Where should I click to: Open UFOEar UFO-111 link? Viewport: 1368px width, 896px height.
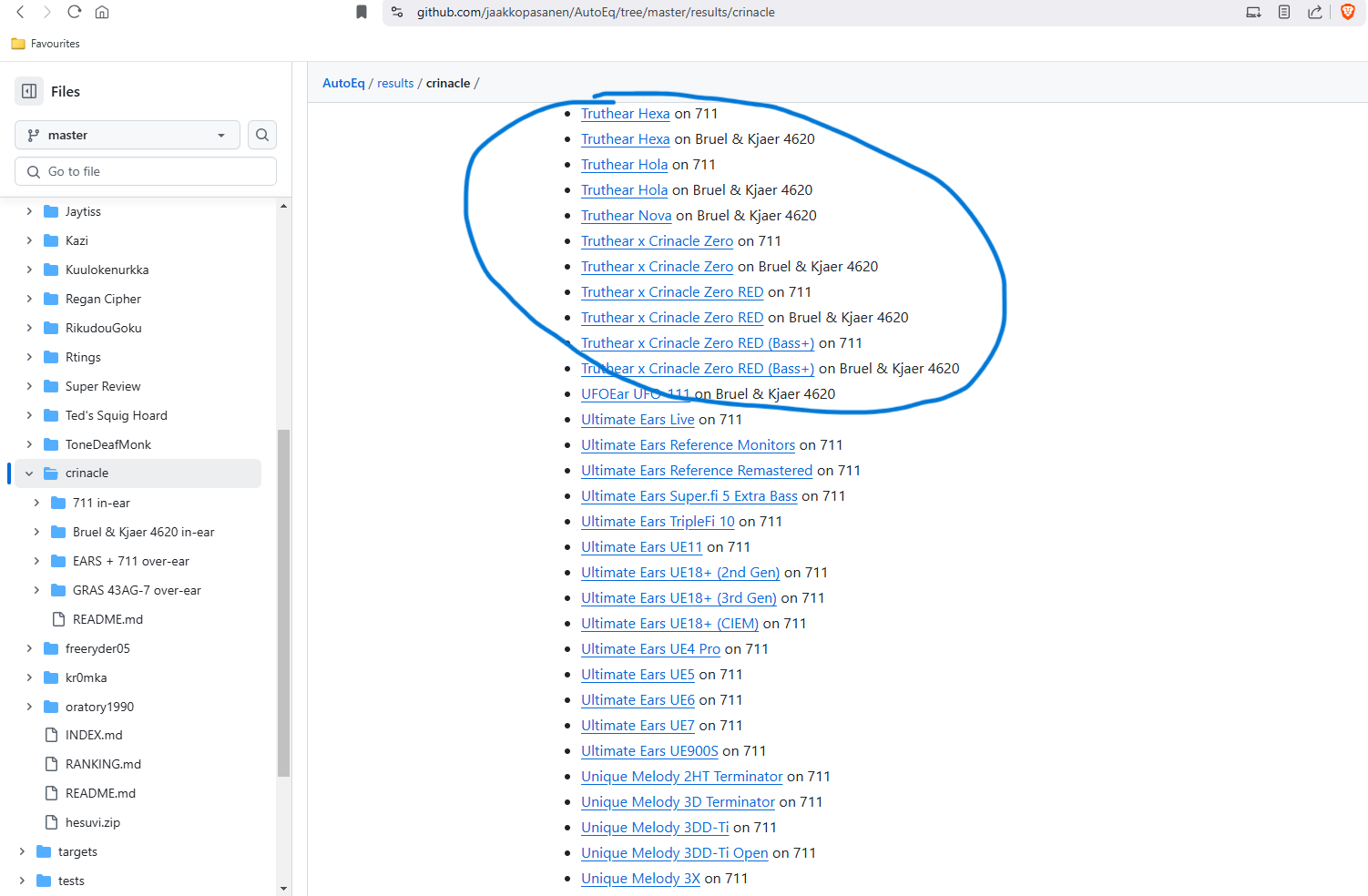[x=636, y=393]
